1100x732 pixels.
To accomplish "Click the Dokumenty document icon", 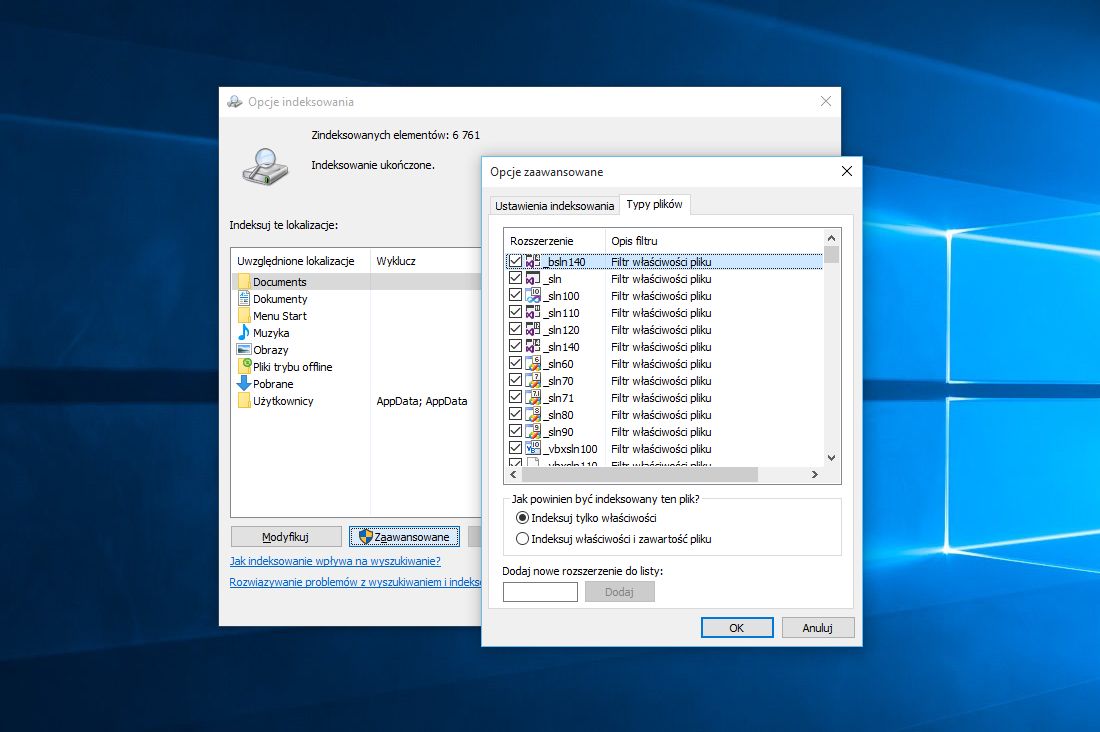I will 244,298.
